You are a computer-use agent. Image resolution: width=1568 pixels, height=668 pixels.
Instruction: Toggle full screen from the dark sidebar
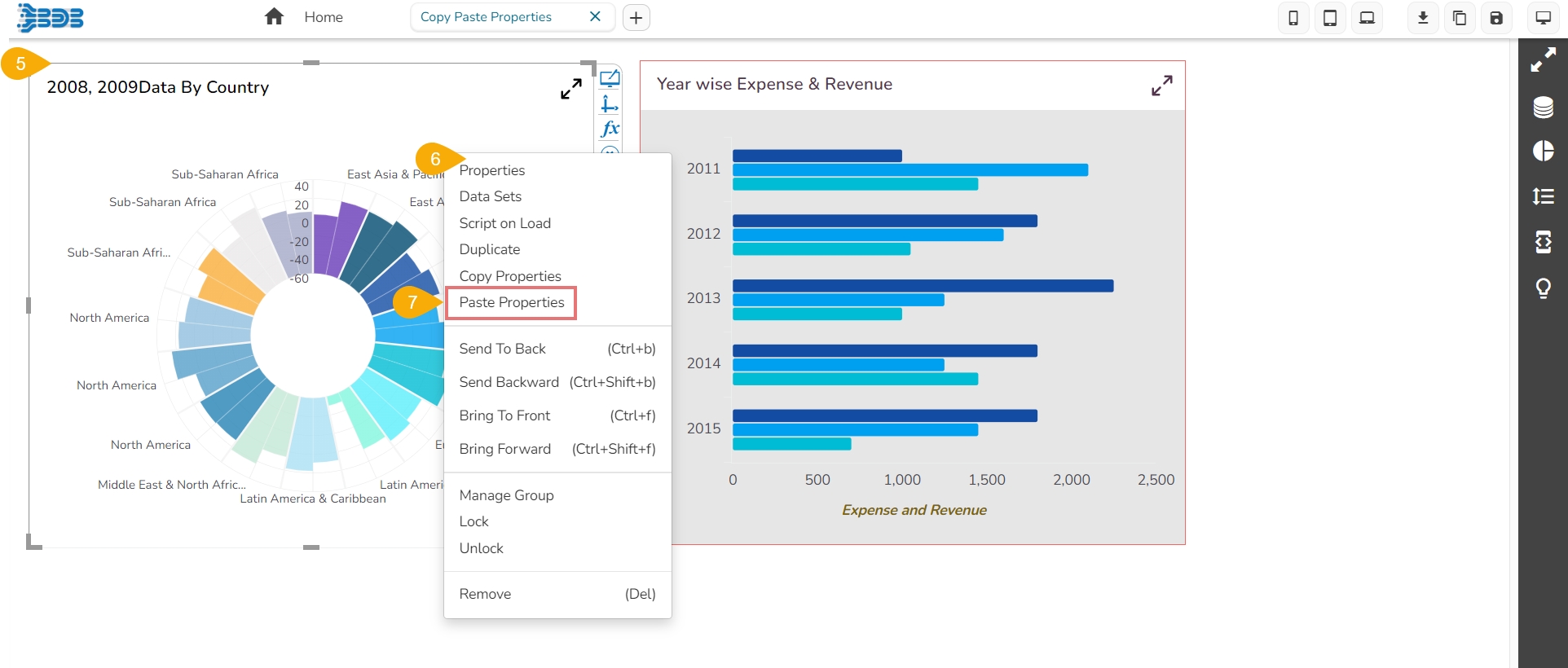click(x=1543, y=60)
